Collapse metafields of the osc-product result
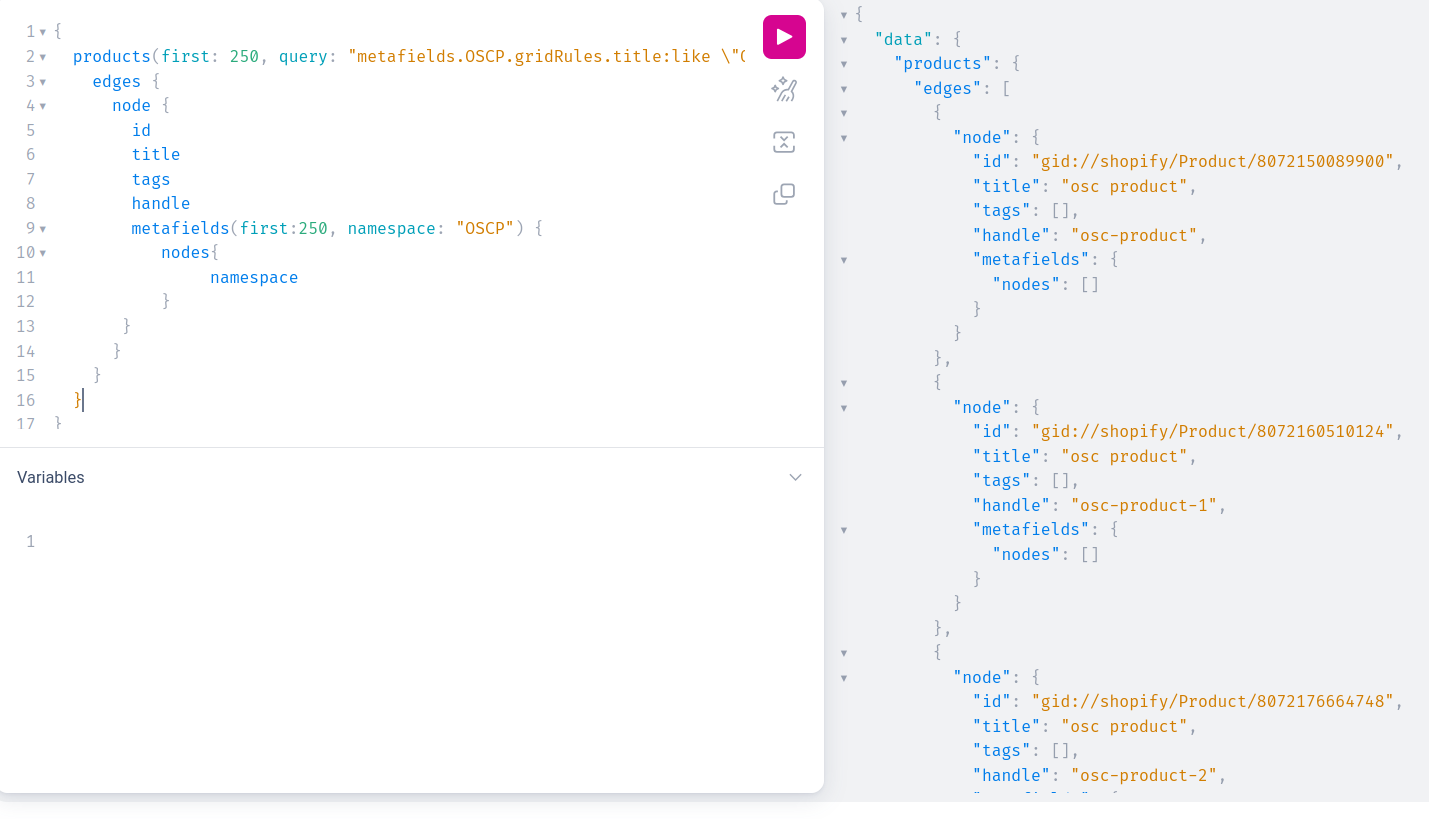 click(844, 260)
